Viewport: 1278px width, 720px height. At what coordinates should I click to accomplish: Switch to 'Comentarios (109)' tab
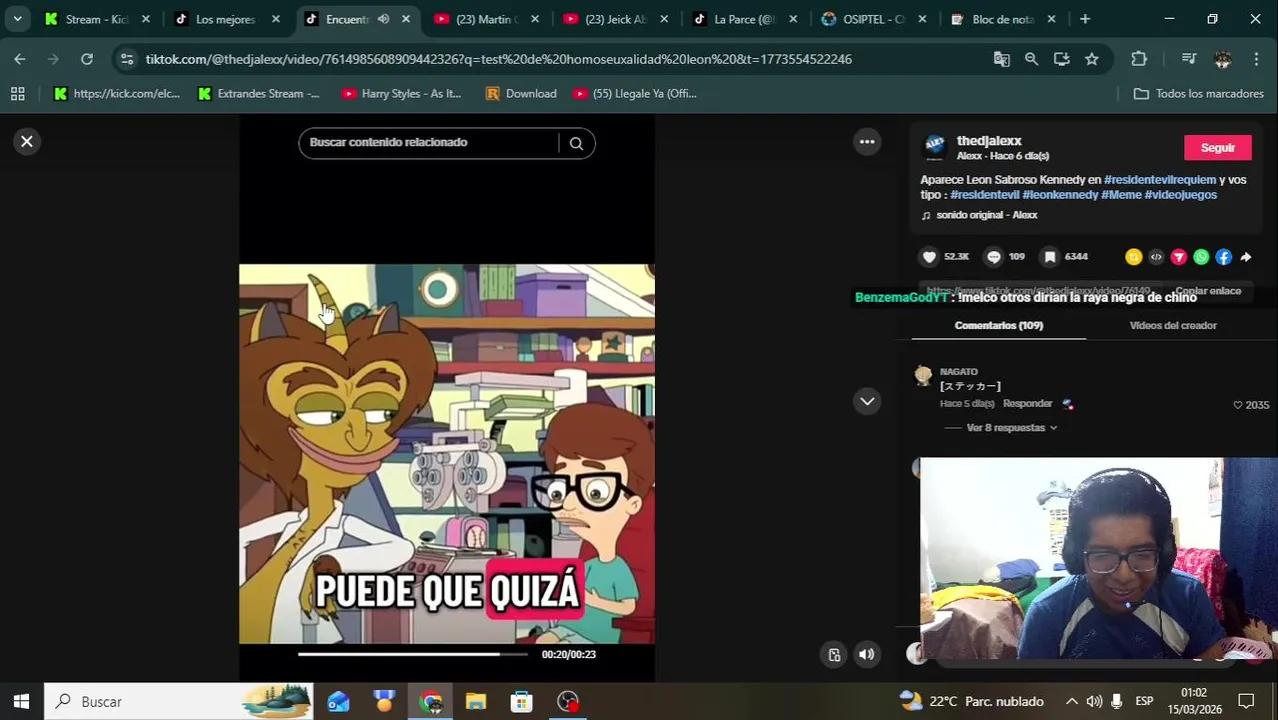(x=998, y=326)
